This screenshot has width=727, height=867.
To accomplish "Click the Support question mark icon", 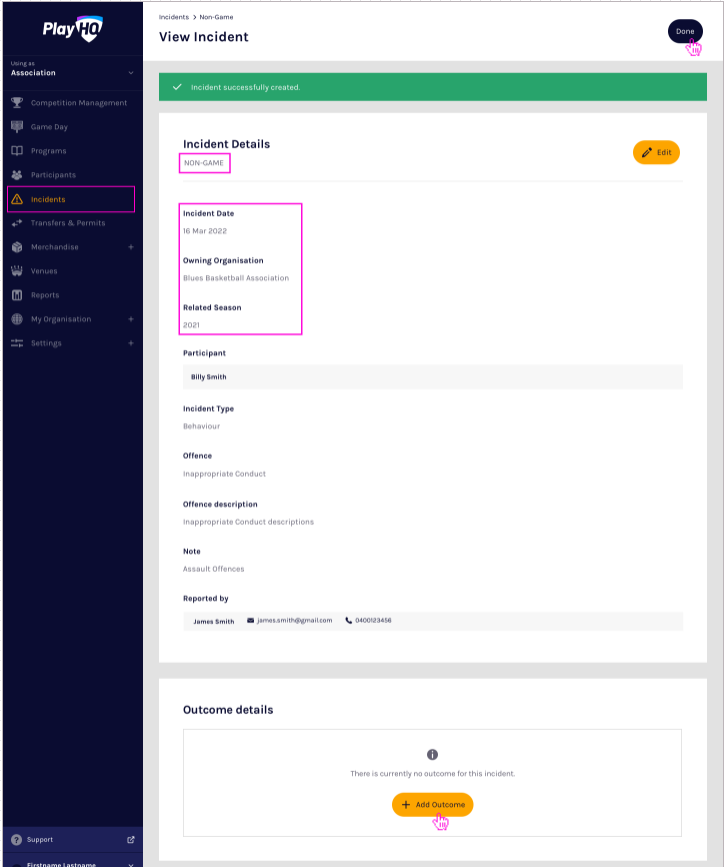I will [x=16, y=839].
